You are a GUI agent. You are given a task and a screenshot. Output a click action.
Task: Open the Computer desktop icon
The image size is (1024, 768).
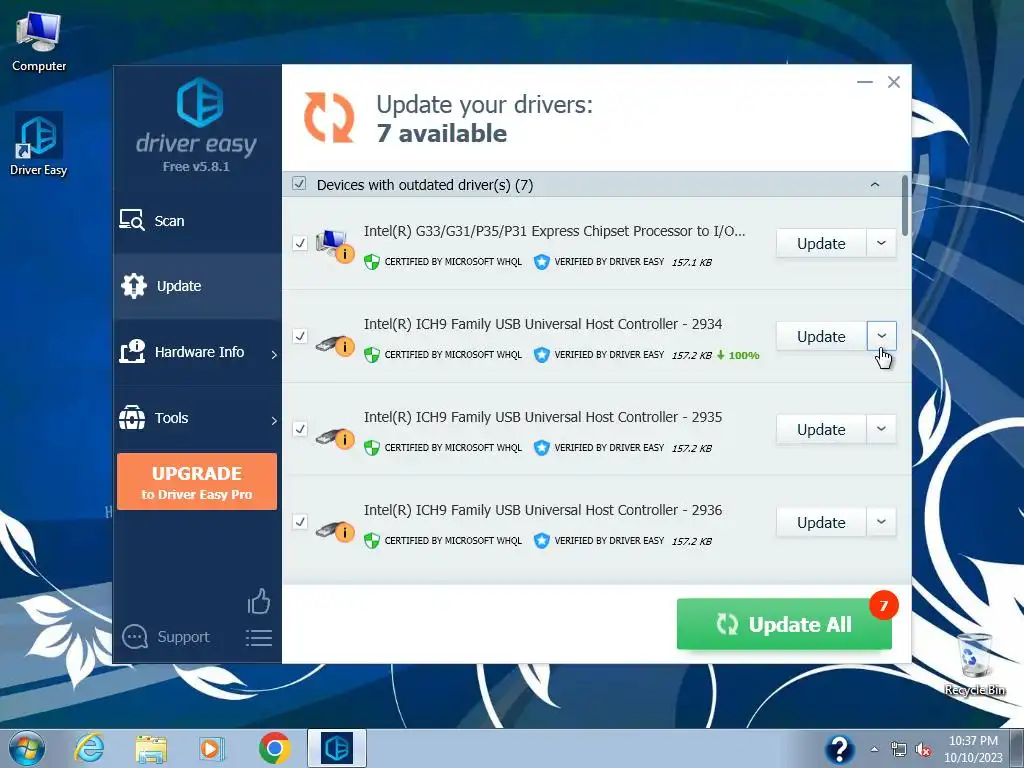(39, 42)
